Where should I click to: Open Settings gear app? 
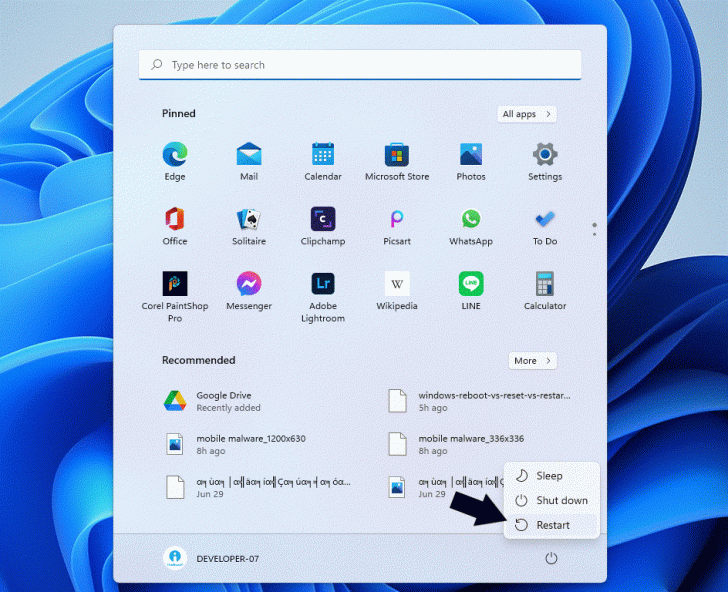click(x=545, y=162)
